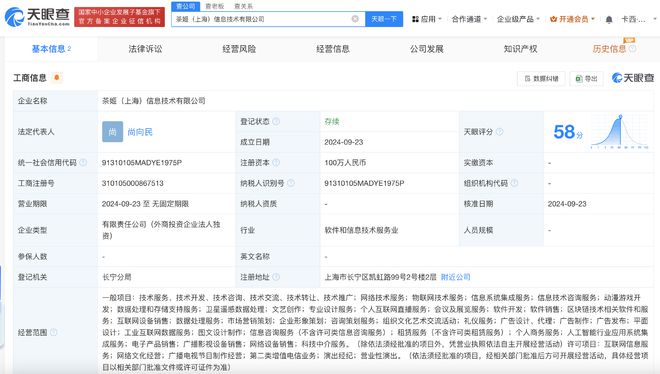This screenshot has width=660, height=374.
Task: Click help icon next to 经营范围
Action: [53, 332]
